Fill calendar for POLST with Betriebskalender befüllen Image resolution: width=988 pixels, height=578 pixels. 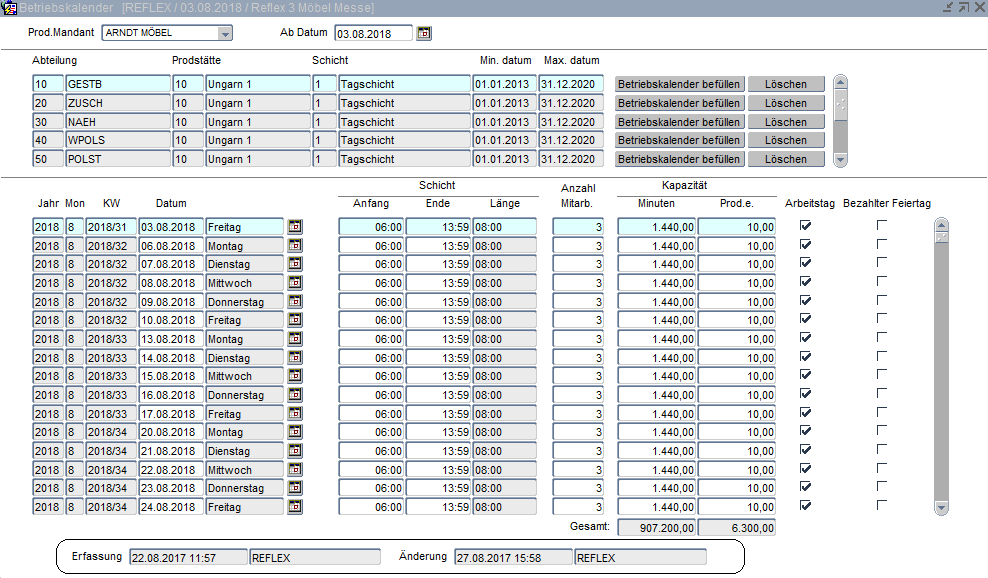point(680,159)
